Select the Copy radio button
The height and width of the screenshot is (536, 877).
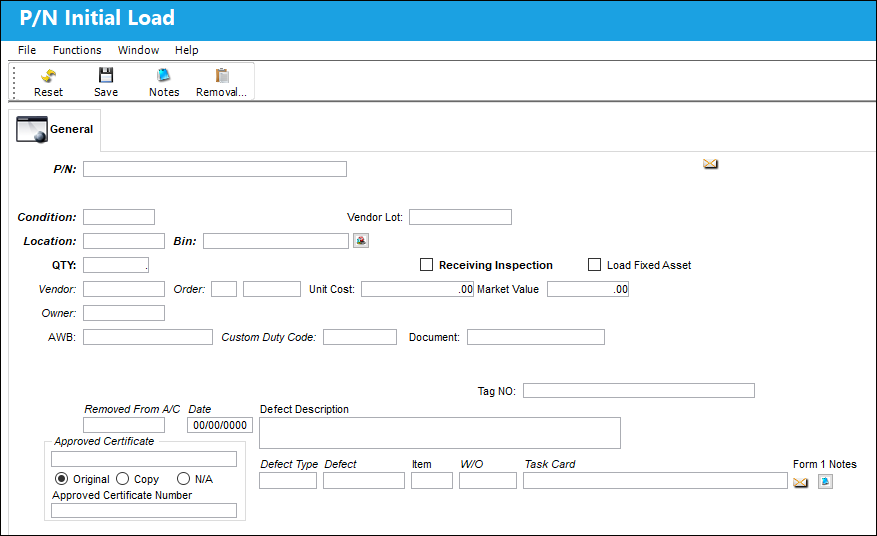(x=122, y=479)
